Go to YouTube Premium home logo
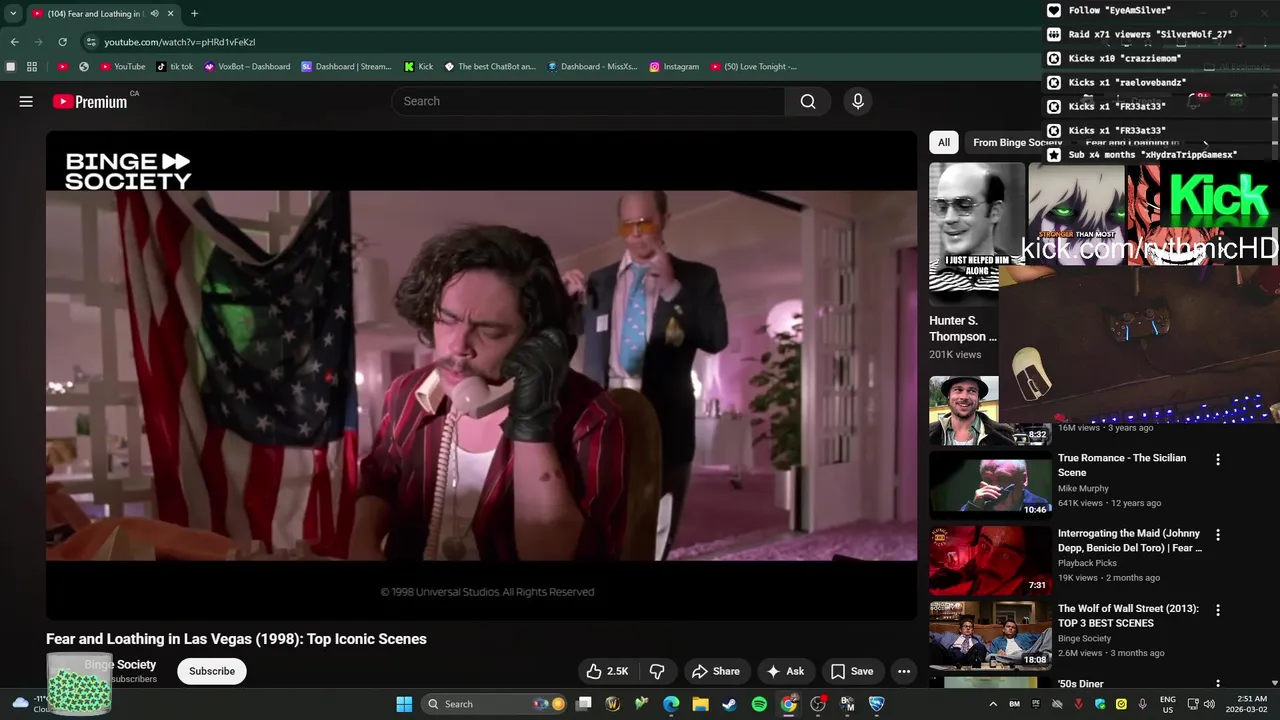1280x720 pixels. coord(90,101)
